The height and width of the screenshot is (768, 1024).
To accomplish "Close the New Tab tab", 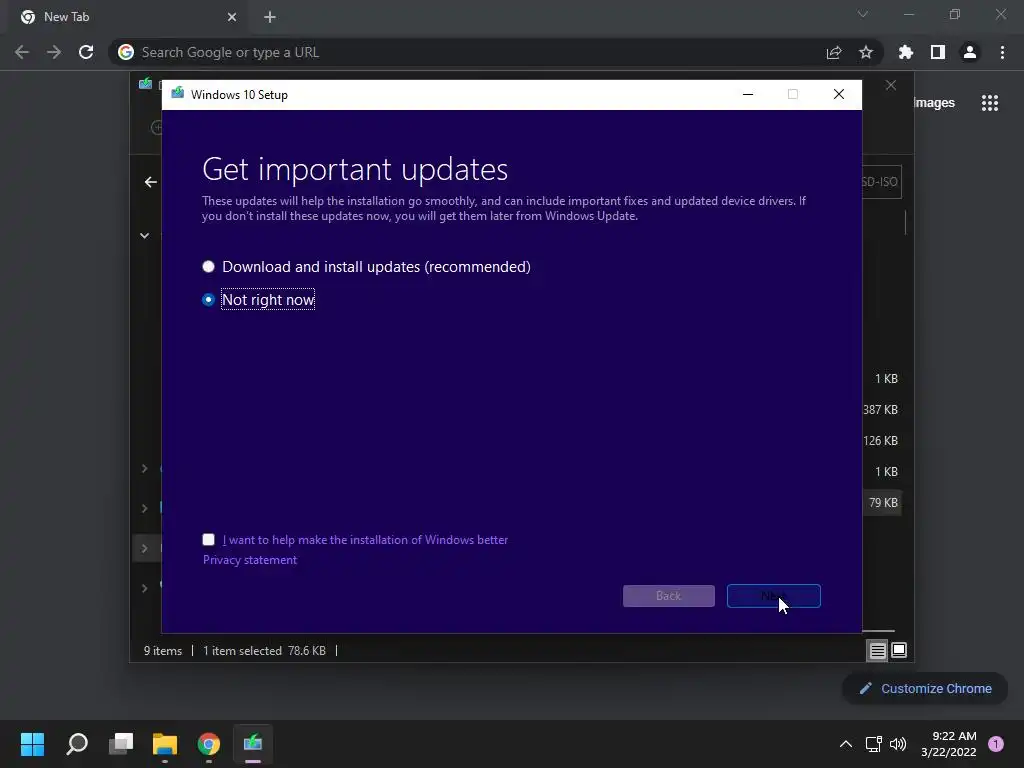I will point(232,17).
